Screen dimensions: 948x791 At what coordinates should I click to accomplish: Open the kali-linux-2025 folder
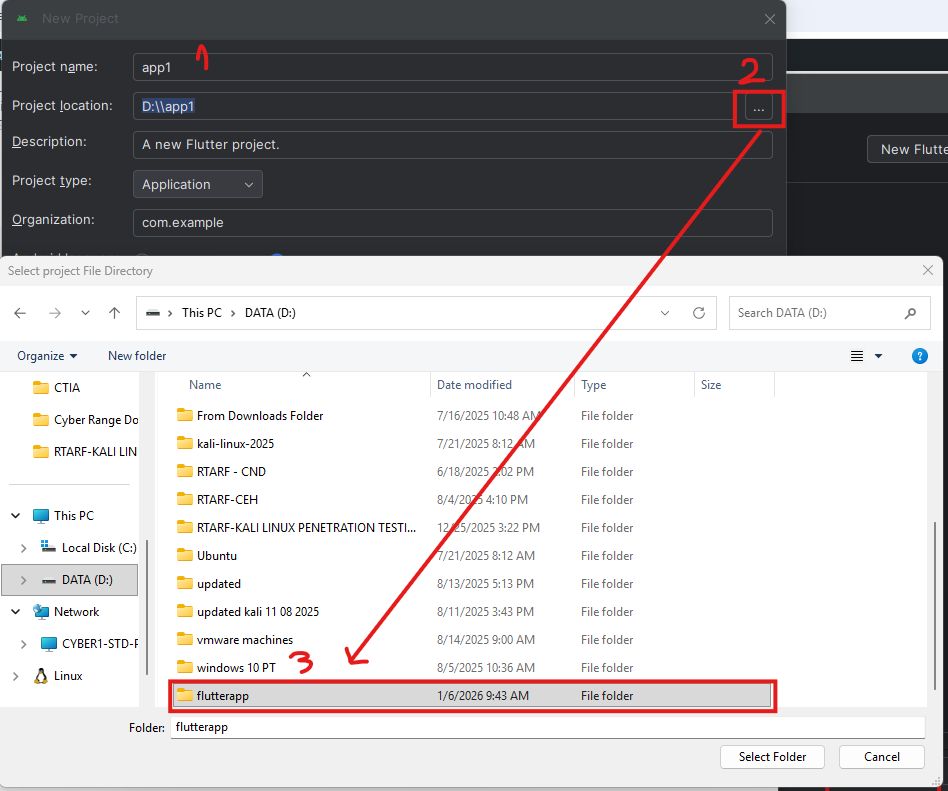point(235,444)
